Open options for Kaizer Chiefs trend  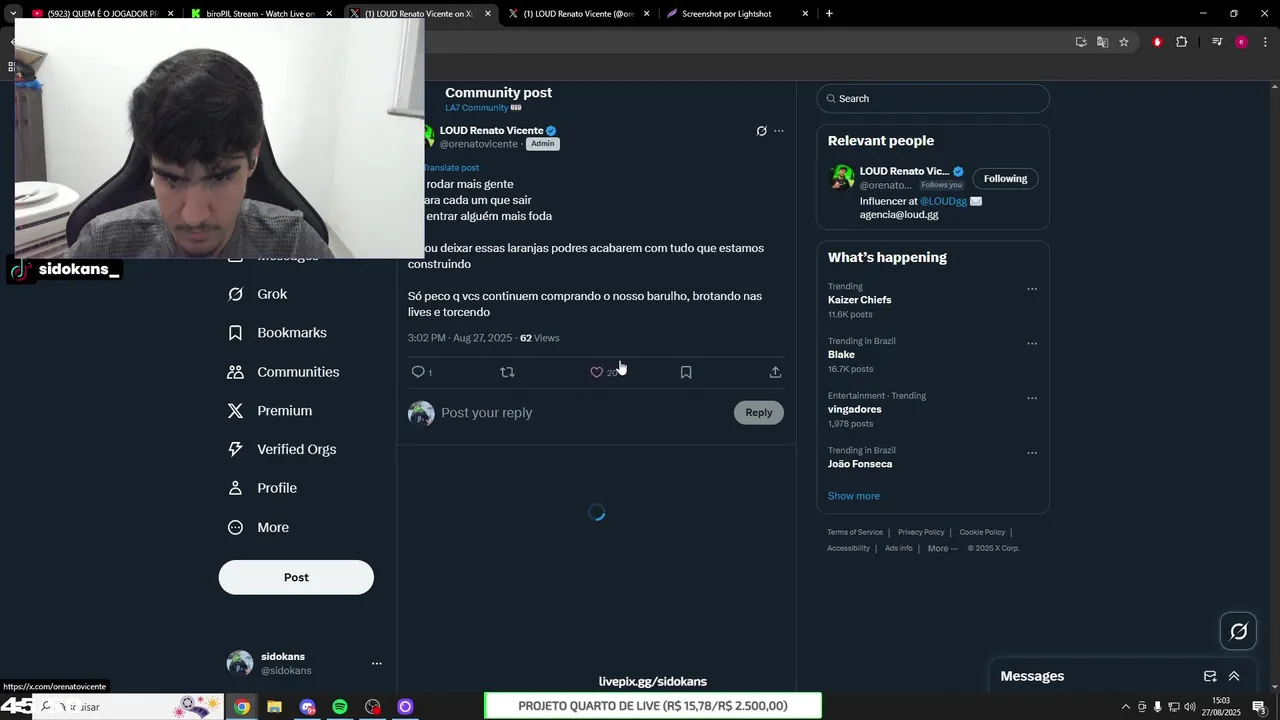click(1032, 289)
